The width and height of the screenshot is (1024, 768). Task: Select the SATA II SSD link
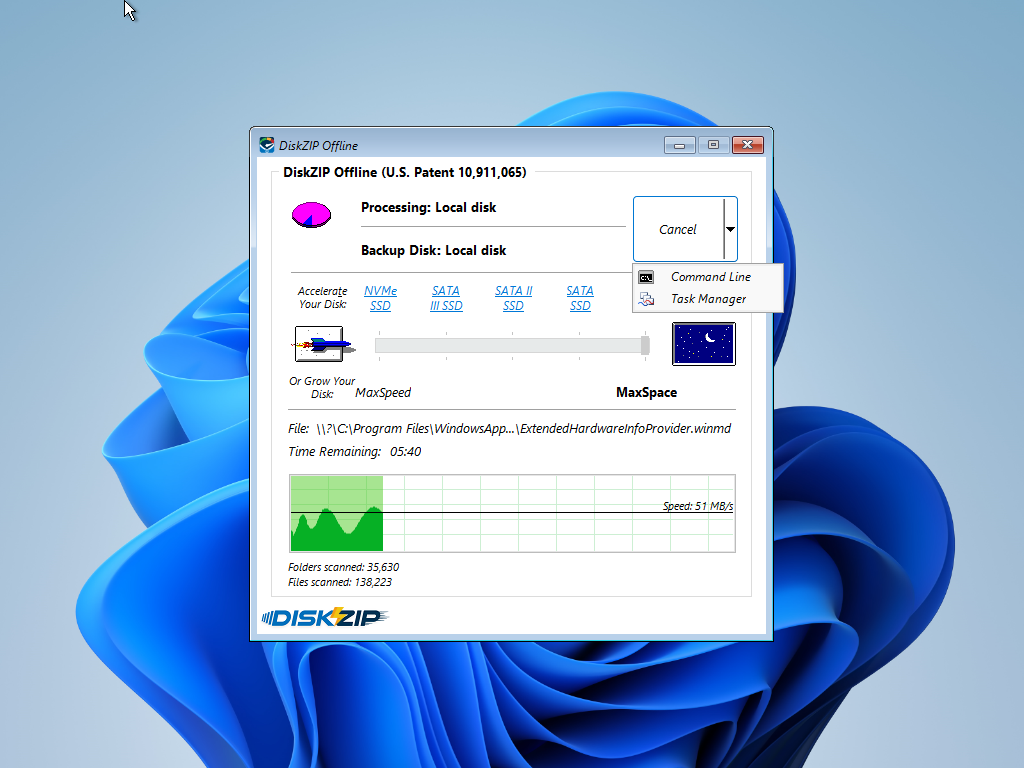[x=513, y=298]
